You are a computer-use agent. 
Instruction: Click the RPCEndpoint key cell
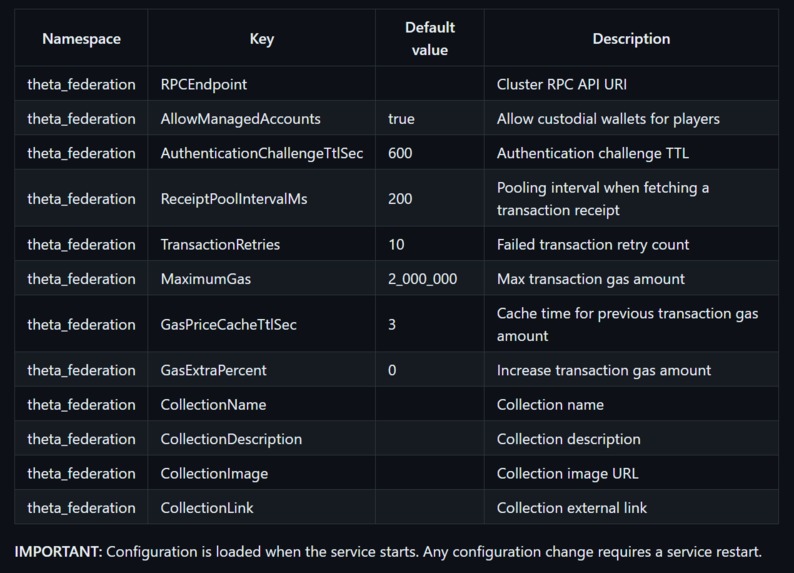(204, 84)
